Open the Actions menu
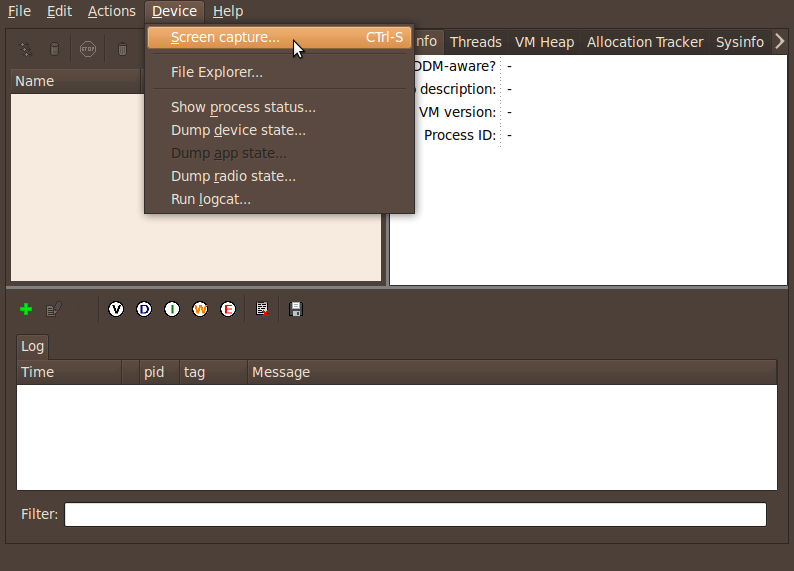794x571 pixels. click(111, 11)
